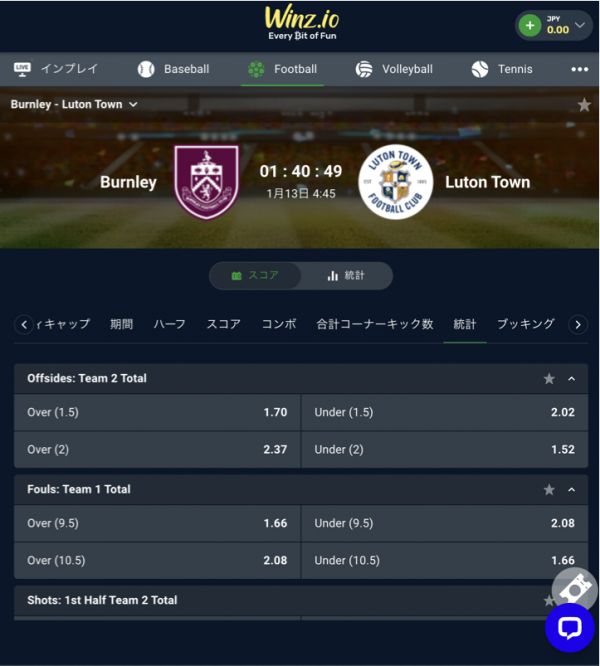Open the bet slip ticket icon
The height and width of the screenshot is (666, 600).
click(575, 590)
